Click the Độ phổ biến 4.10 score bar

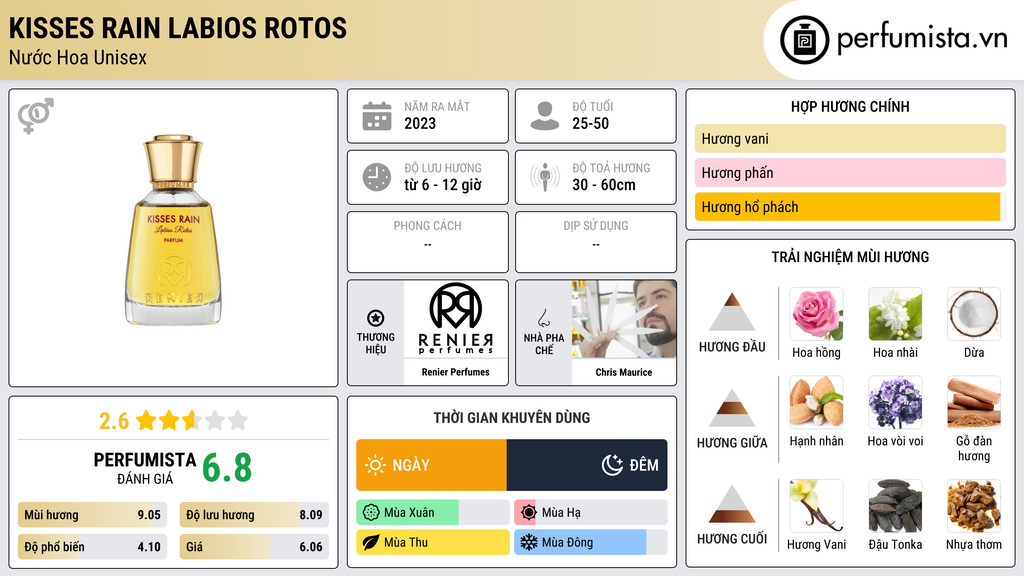coord(93,547)
